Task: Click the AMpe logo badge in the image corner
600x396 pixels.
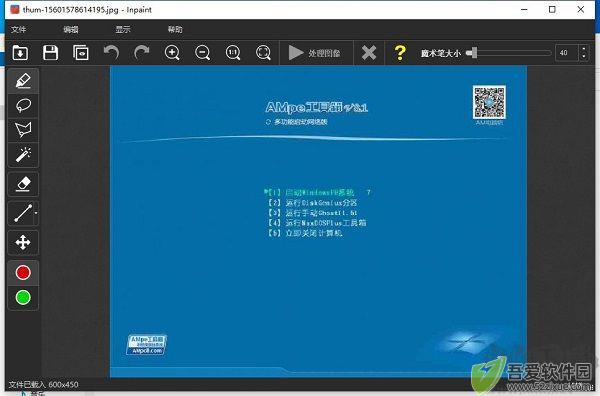Action: point(147,345)
